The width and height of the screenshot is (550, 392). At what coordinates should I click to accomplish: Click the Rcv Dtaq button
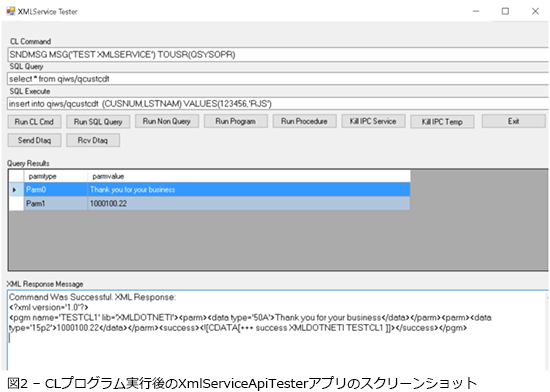93,140
